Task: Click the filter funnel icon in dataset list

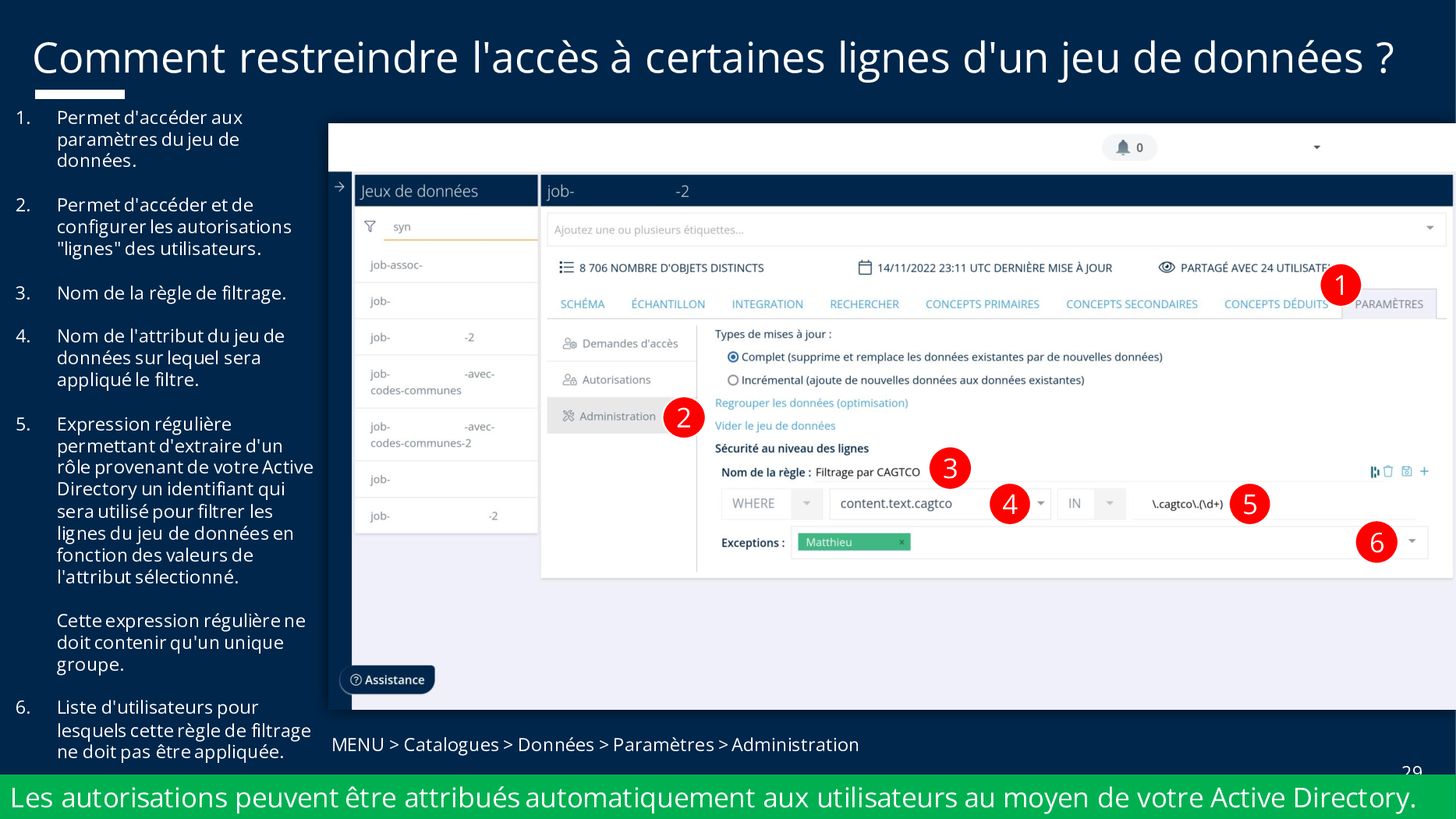Action: coord(370,227)
